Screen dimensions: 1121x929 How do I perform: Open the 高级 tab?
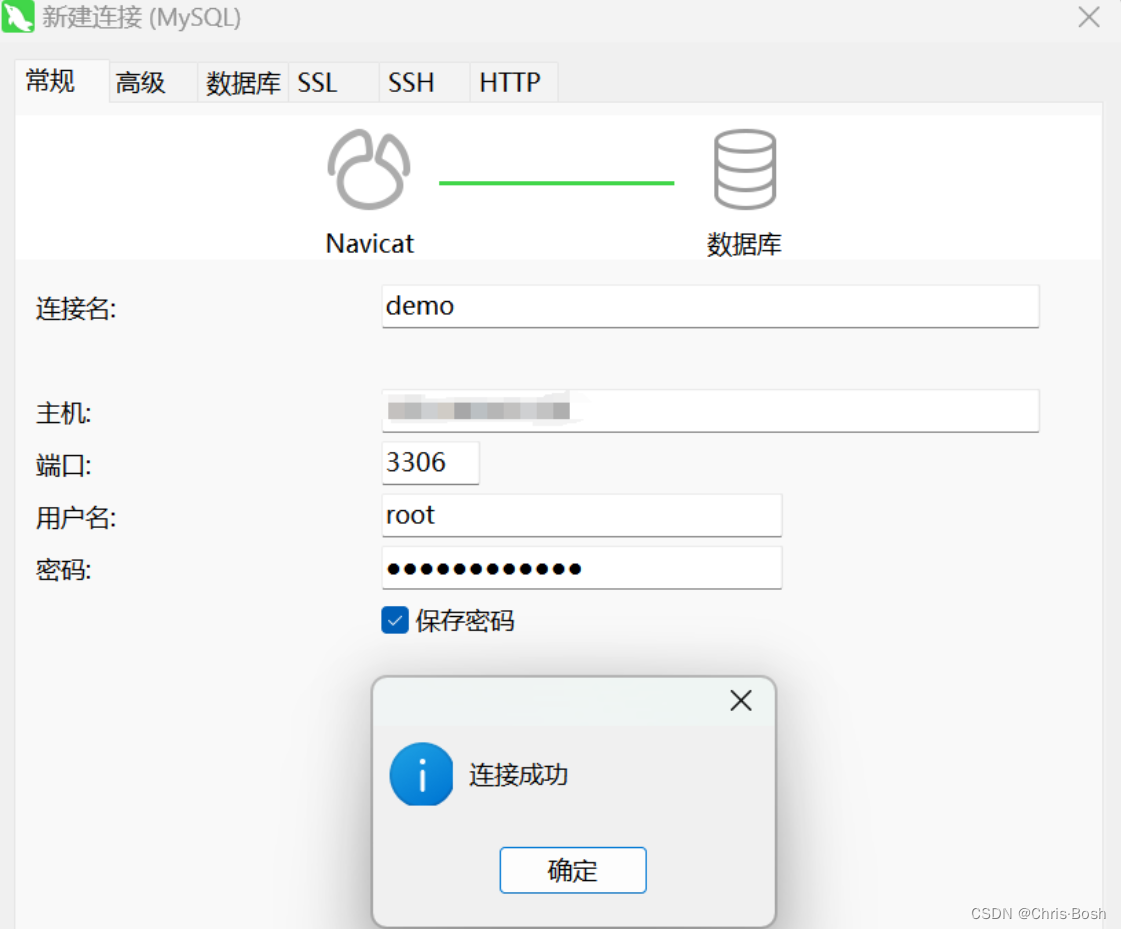pyautogui.click(x=153, y=83)
